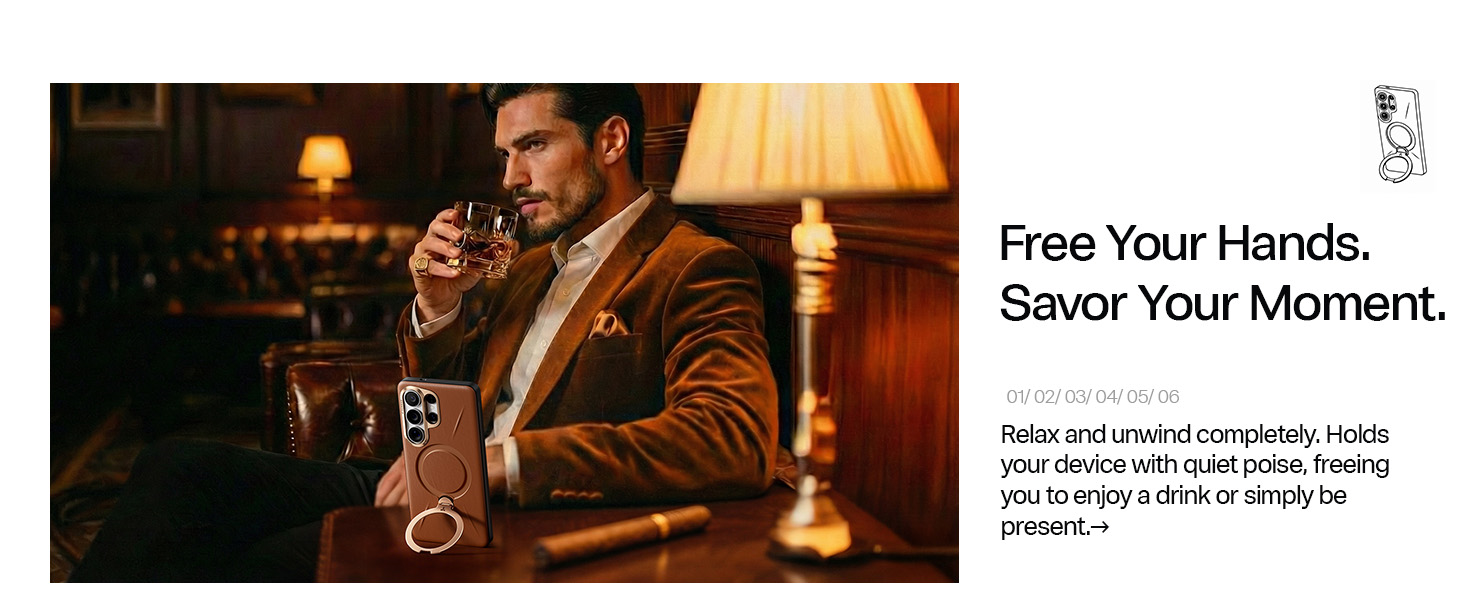Click the brown phone case on table
Screen dimensions: 1464x600
[446, 464]
